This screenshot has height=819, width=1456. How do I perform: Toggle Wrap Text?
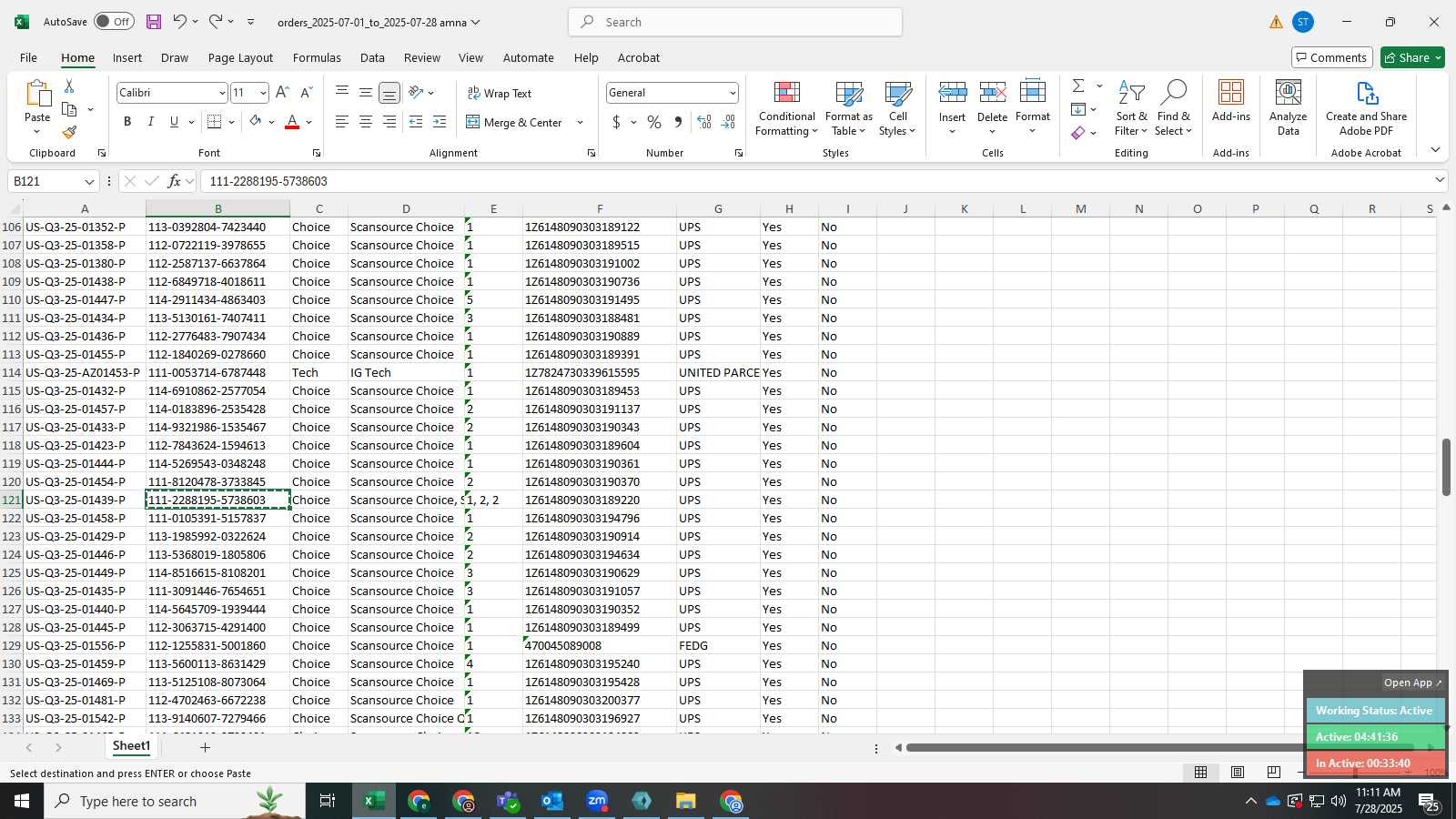tap(499, 93)
